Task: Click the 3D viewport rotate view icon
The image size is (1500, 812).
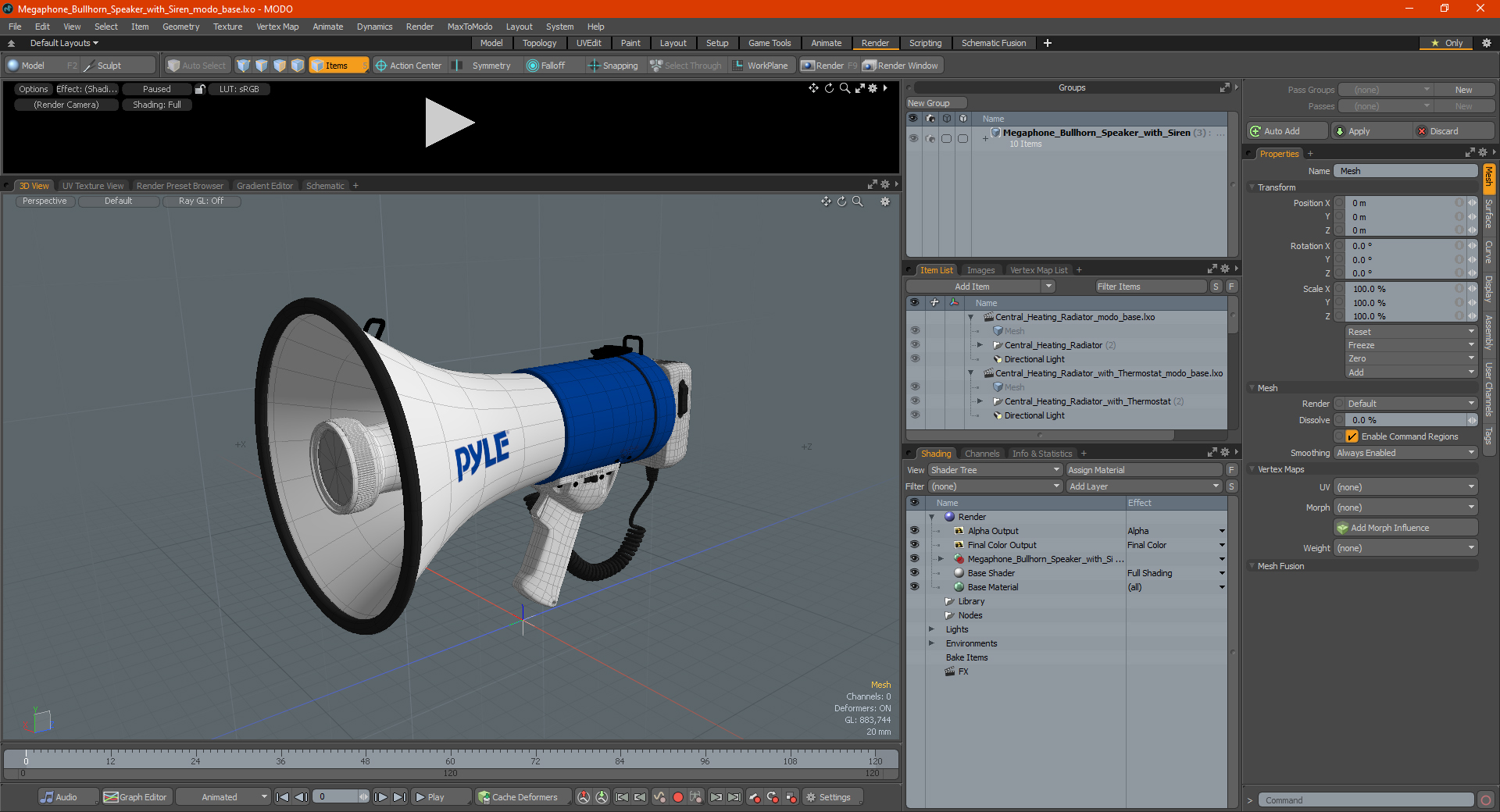Action: tap(842, 201)
